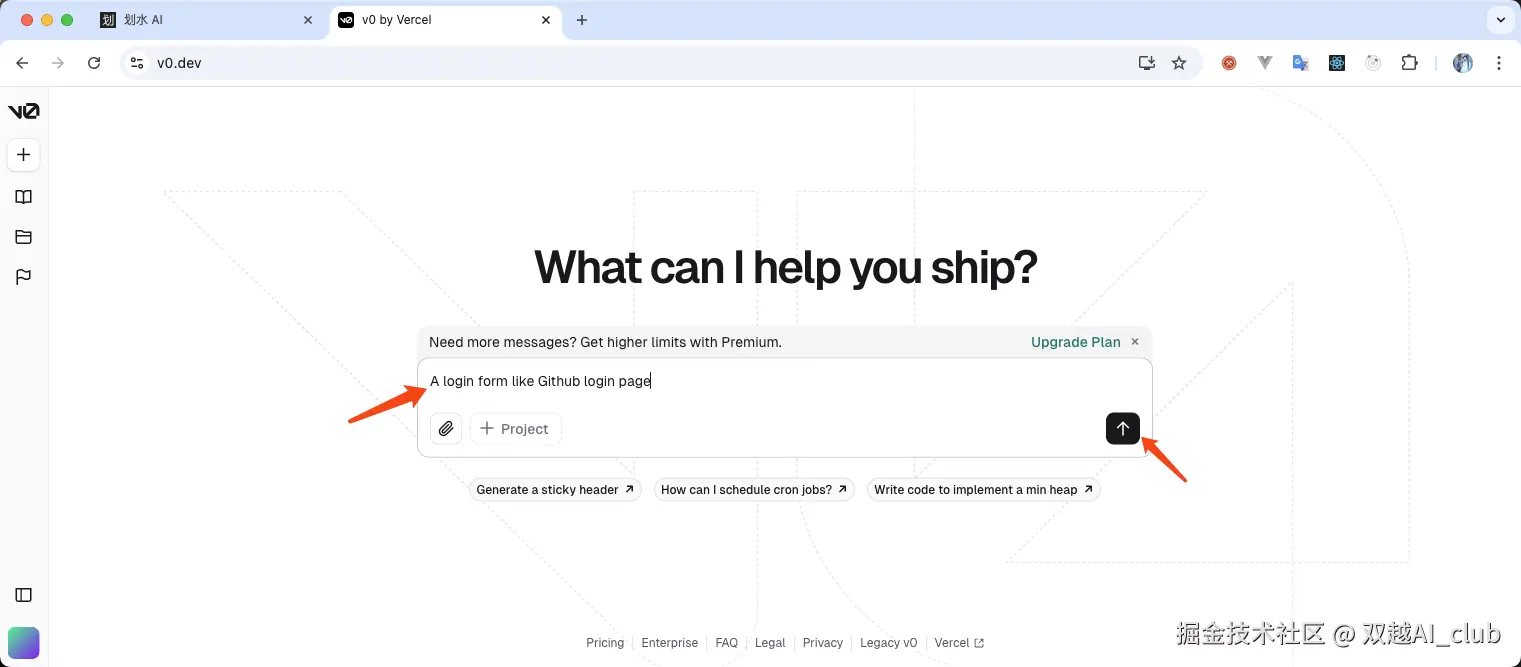Screen dimensions: 1521x667
Task: Open the tab search dropdown arrow
Action: 1501,20
